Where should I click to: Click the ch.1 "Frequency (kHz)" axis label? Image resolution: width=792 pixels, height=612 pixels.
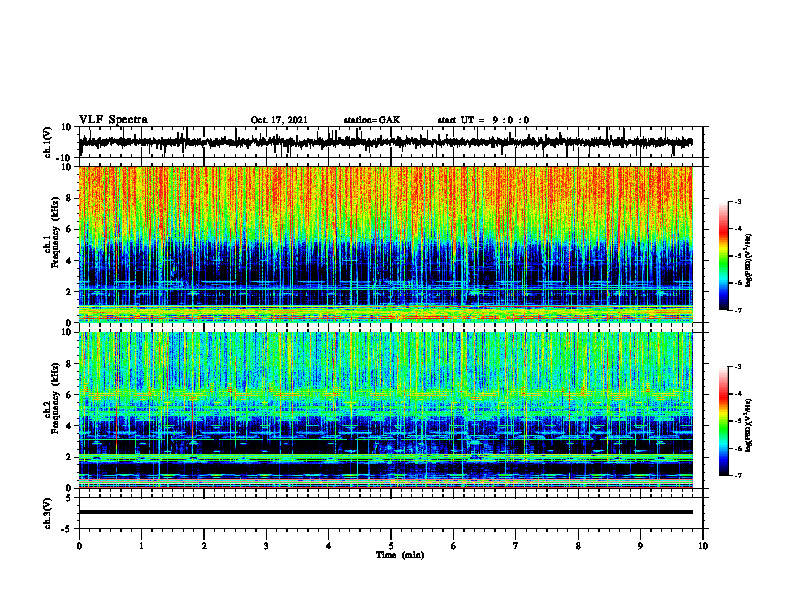coord(56,233)
